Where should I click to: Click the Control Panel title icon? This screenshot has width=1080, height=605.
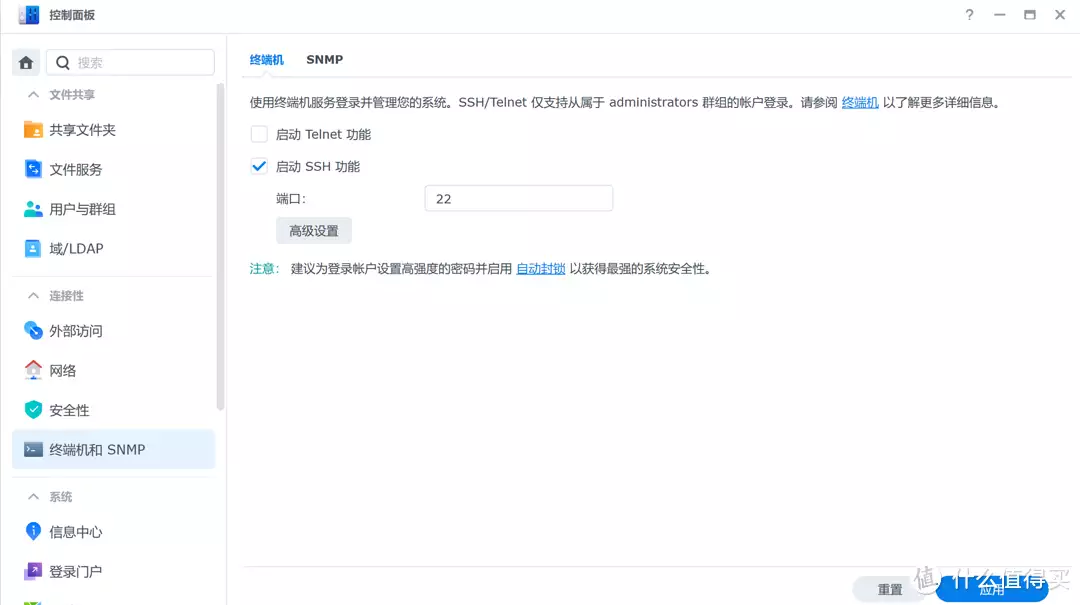coord(29,14)
